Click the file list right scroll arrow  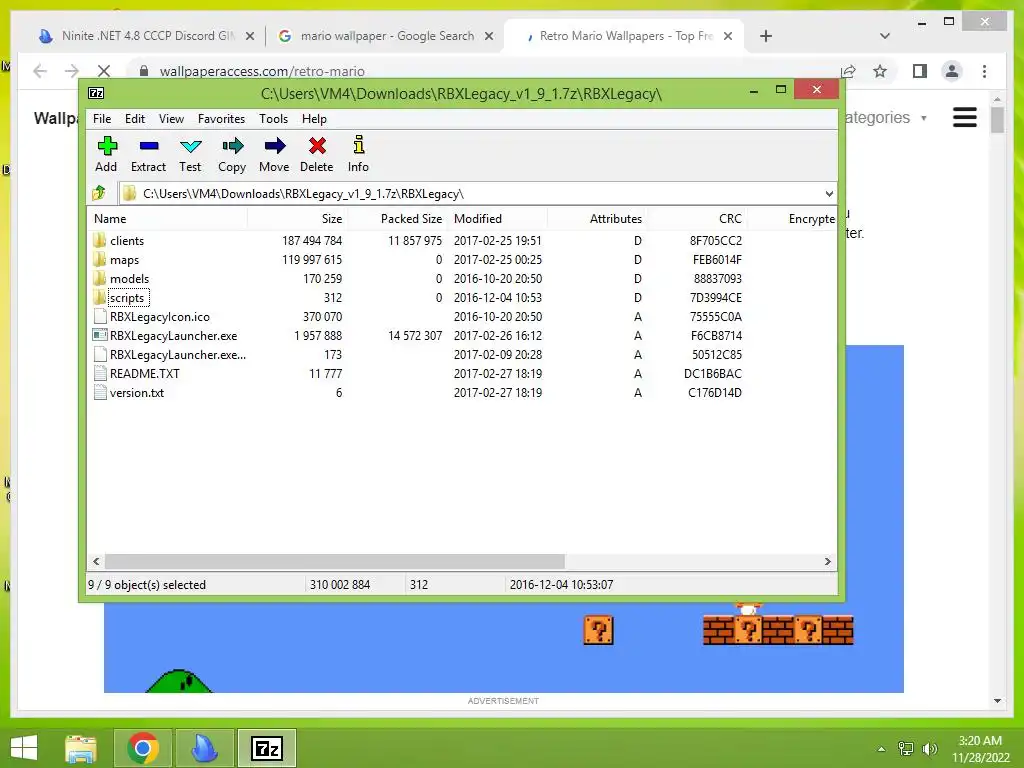[x=828, y=561]
